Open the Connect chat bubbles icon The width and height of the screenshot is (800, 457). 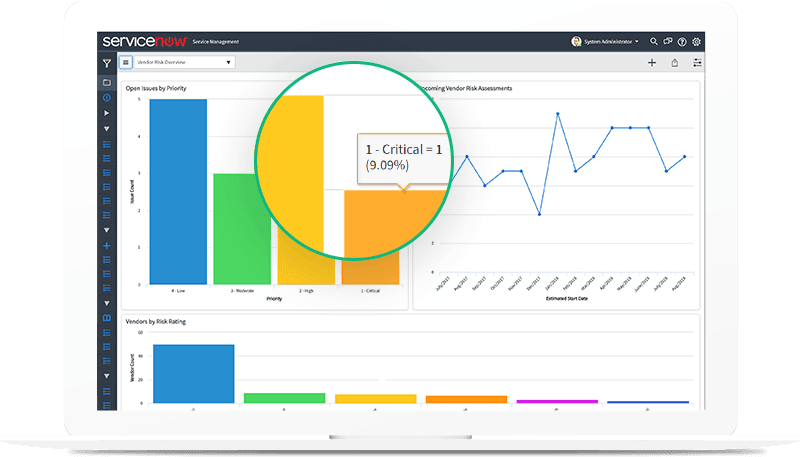[x=668, y=41]
